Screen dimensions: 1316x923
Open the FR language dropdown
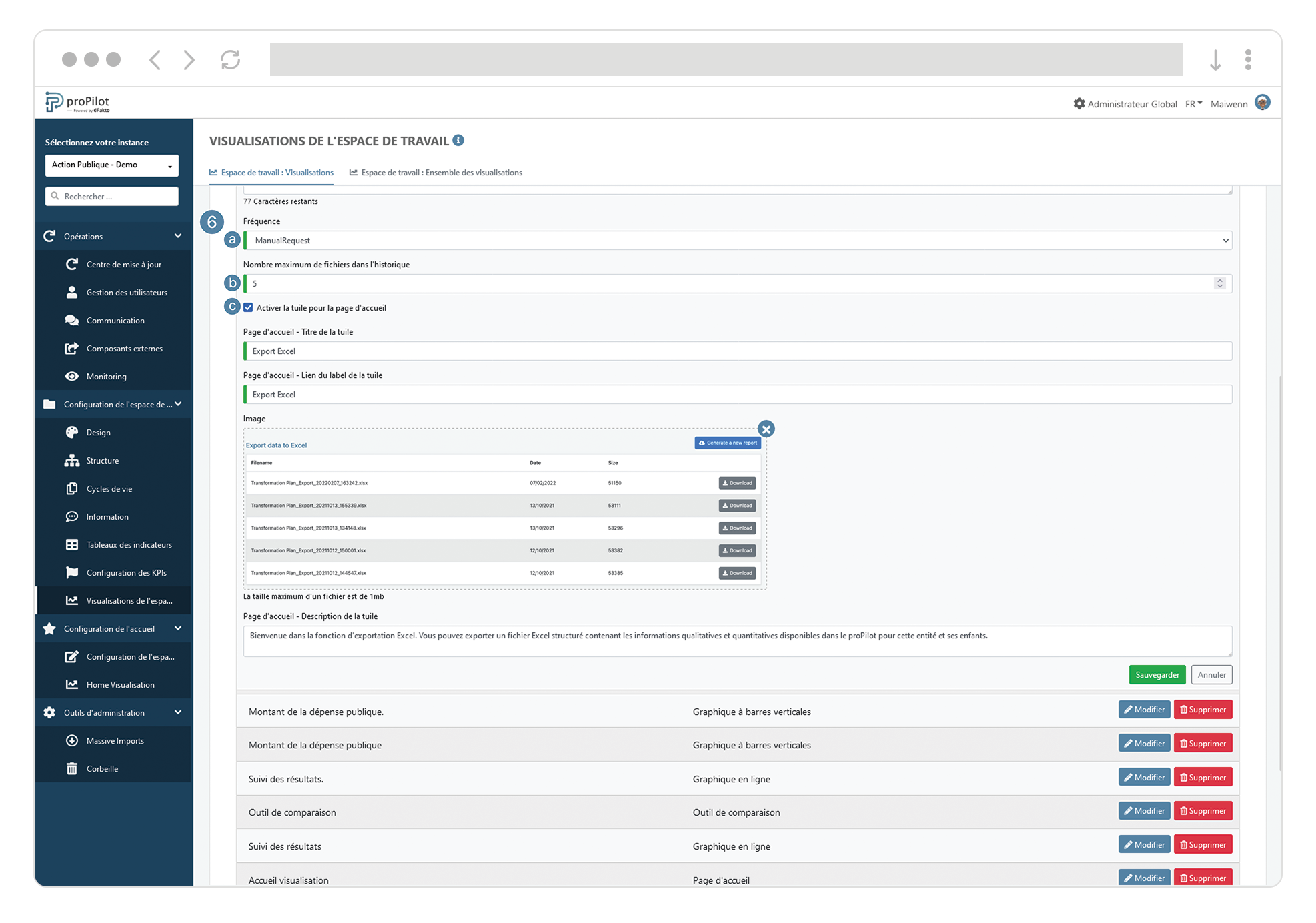click(1193, 103)
